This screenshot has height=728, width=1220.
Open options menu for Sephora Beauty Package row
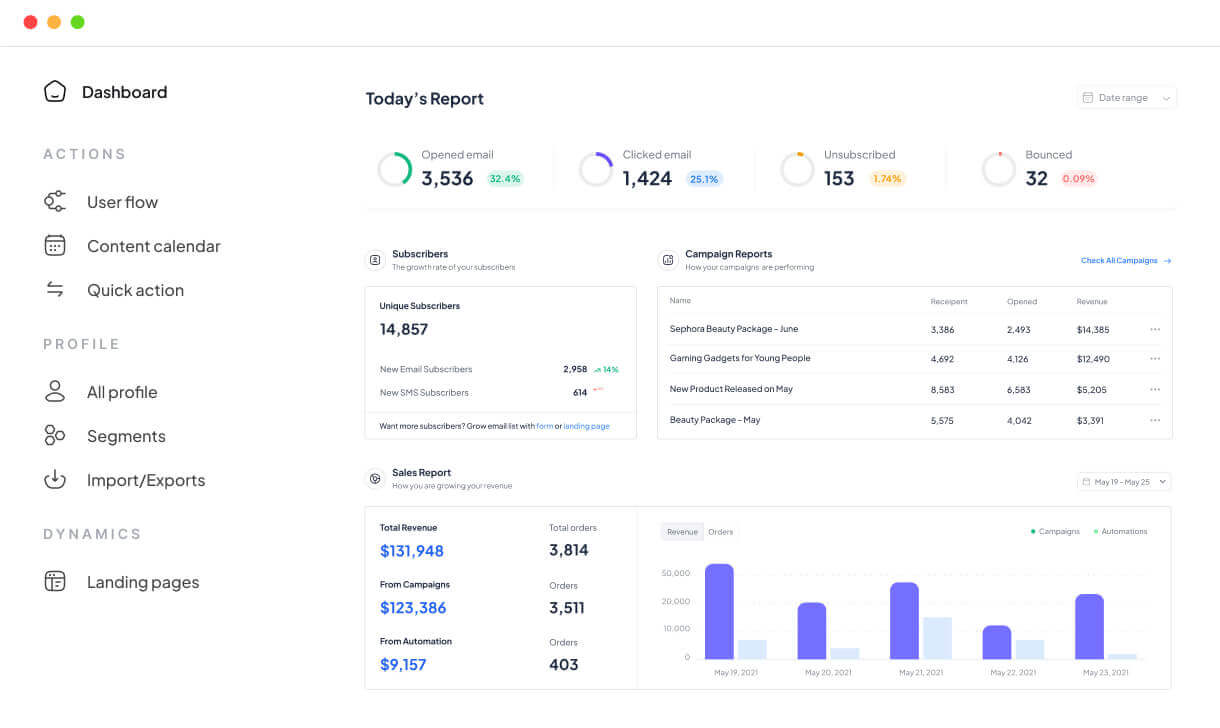pyautogui.click(x=1155, y=329)
